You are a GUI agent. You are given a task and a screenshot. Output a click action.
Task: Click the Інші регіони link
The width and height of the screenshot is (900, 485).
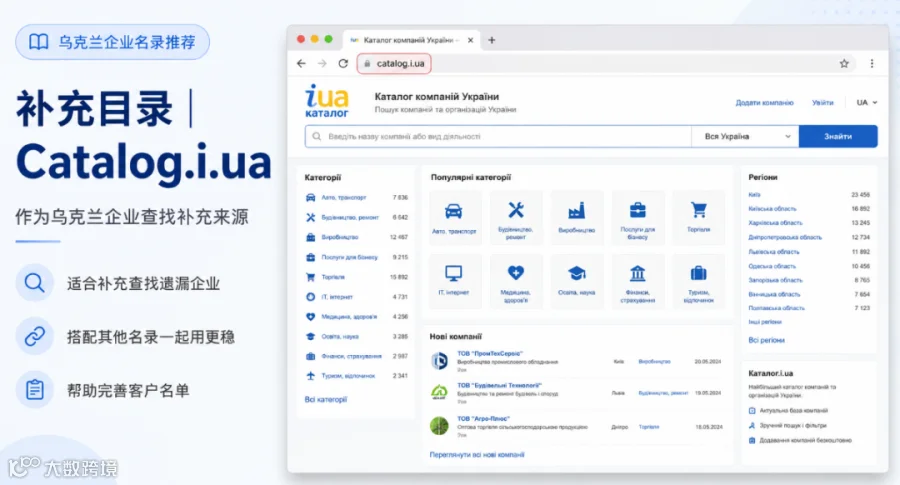(x=765, y=322)
